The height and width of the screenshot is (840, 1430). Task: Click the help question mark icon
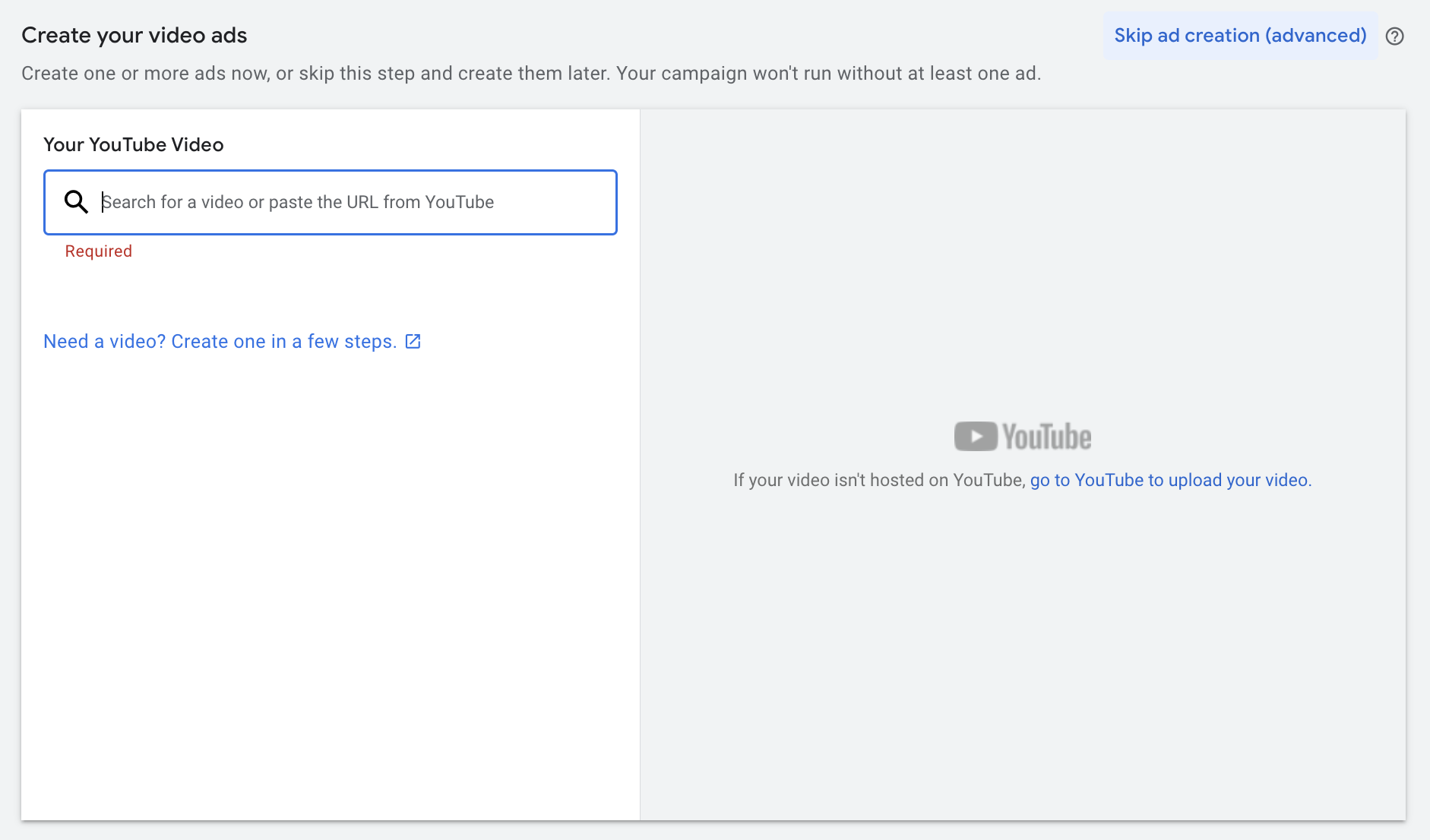coord(1394,36)
